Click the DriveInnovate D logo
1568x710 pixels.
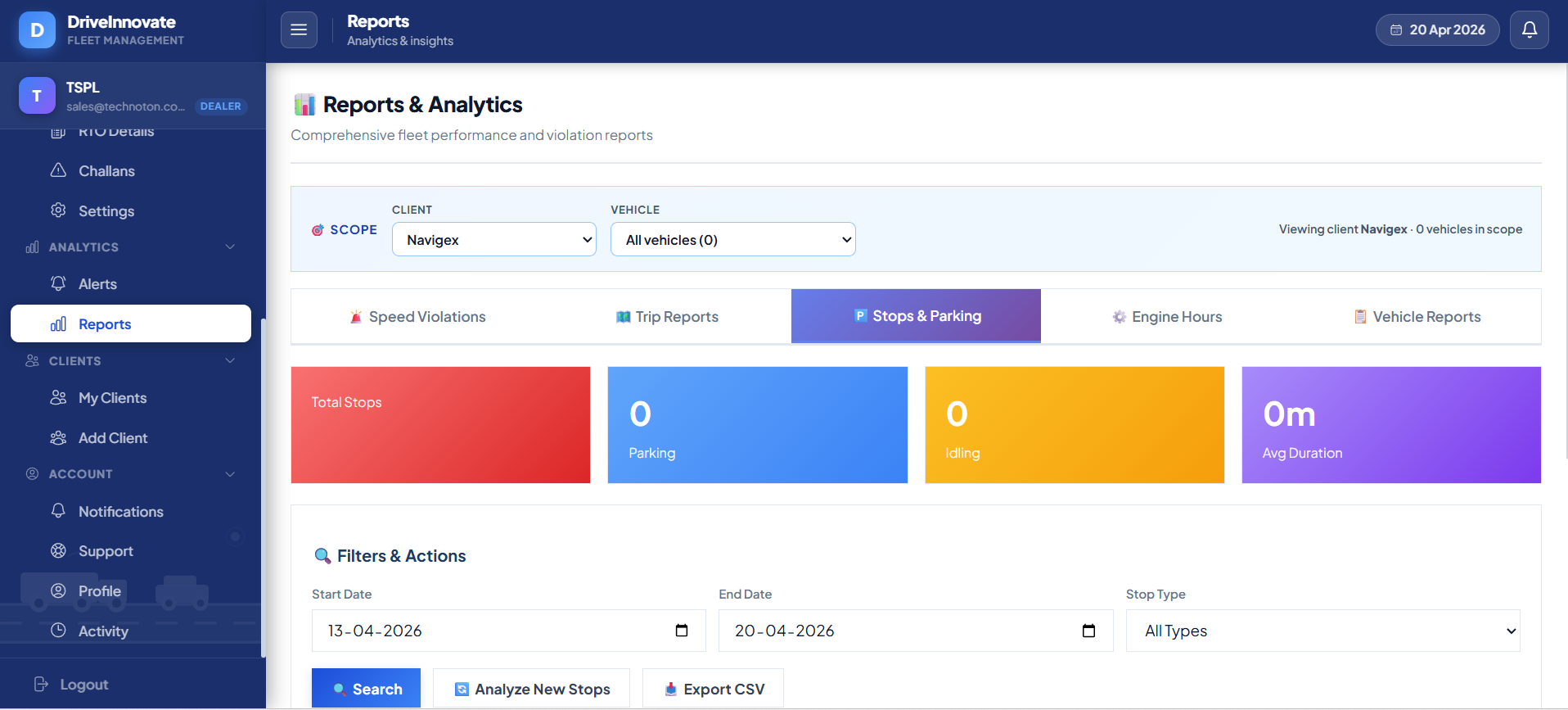point(37,30)
